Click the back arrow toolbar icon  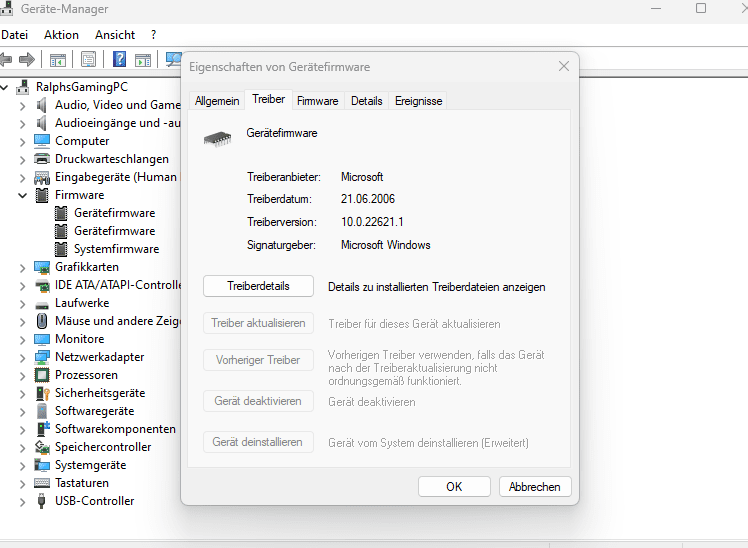[6, 60]
